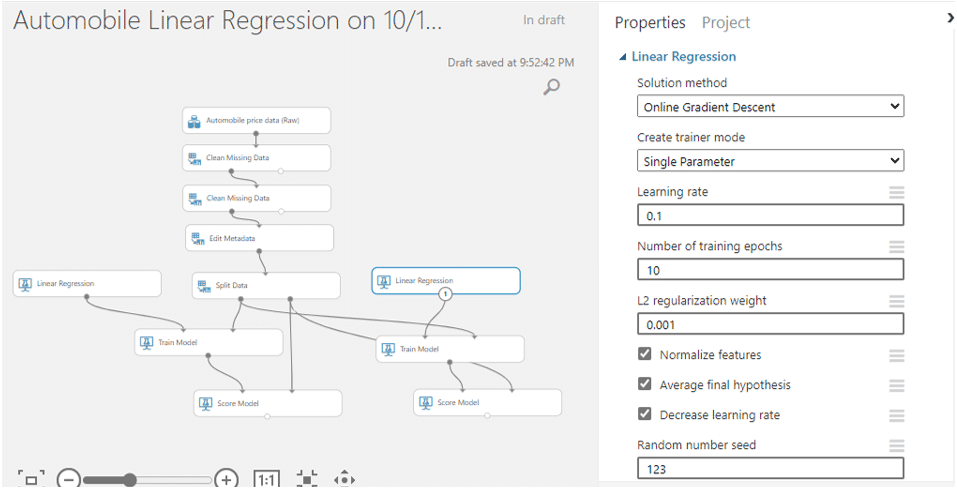Viewport: 957px width, 491px height.
Task: Select the Split Data module
Action: pyautogui.click(x=265, y=286)
